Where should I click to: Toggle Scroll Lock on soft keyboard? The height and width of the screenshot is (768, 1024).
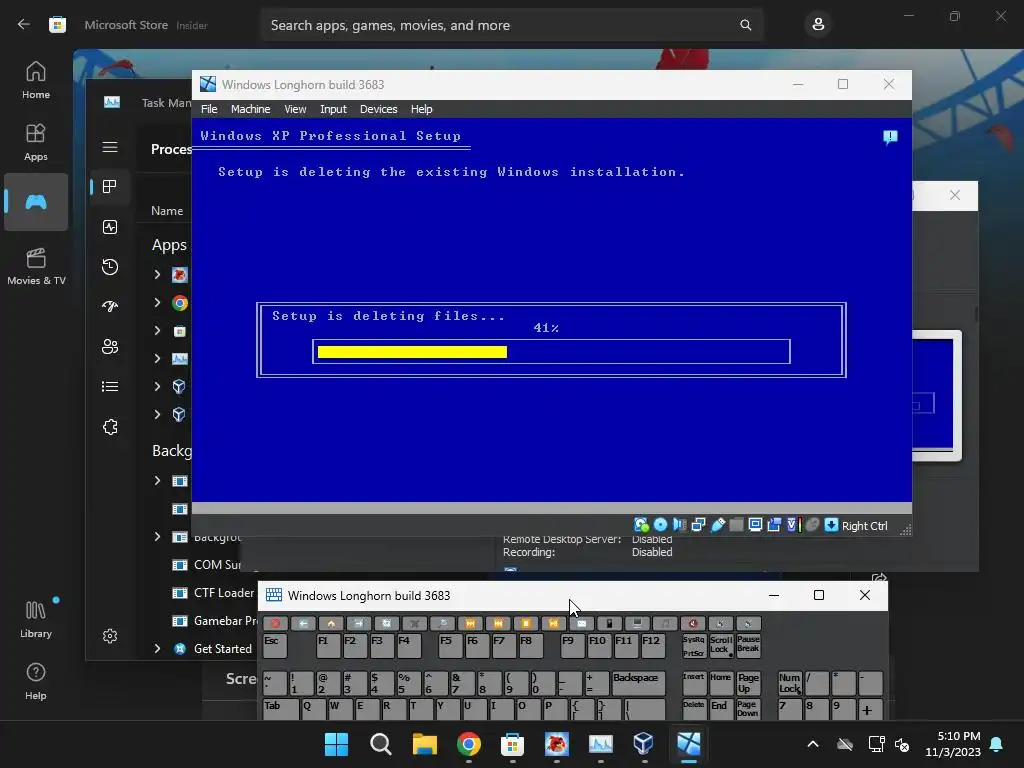click(721, 646)
